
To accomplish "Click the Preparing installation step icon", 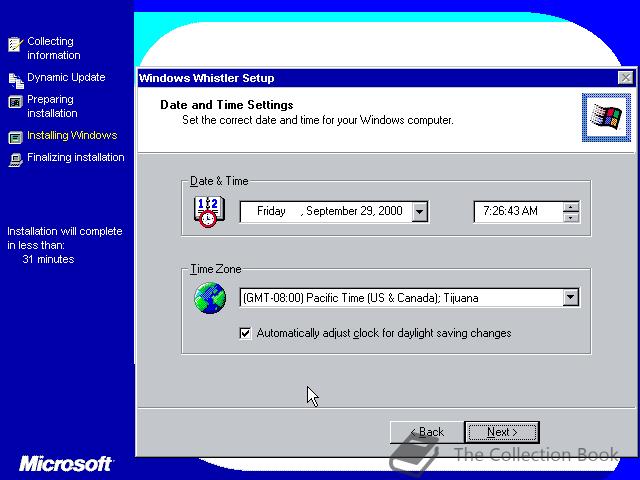I will [x=16, y=102].
